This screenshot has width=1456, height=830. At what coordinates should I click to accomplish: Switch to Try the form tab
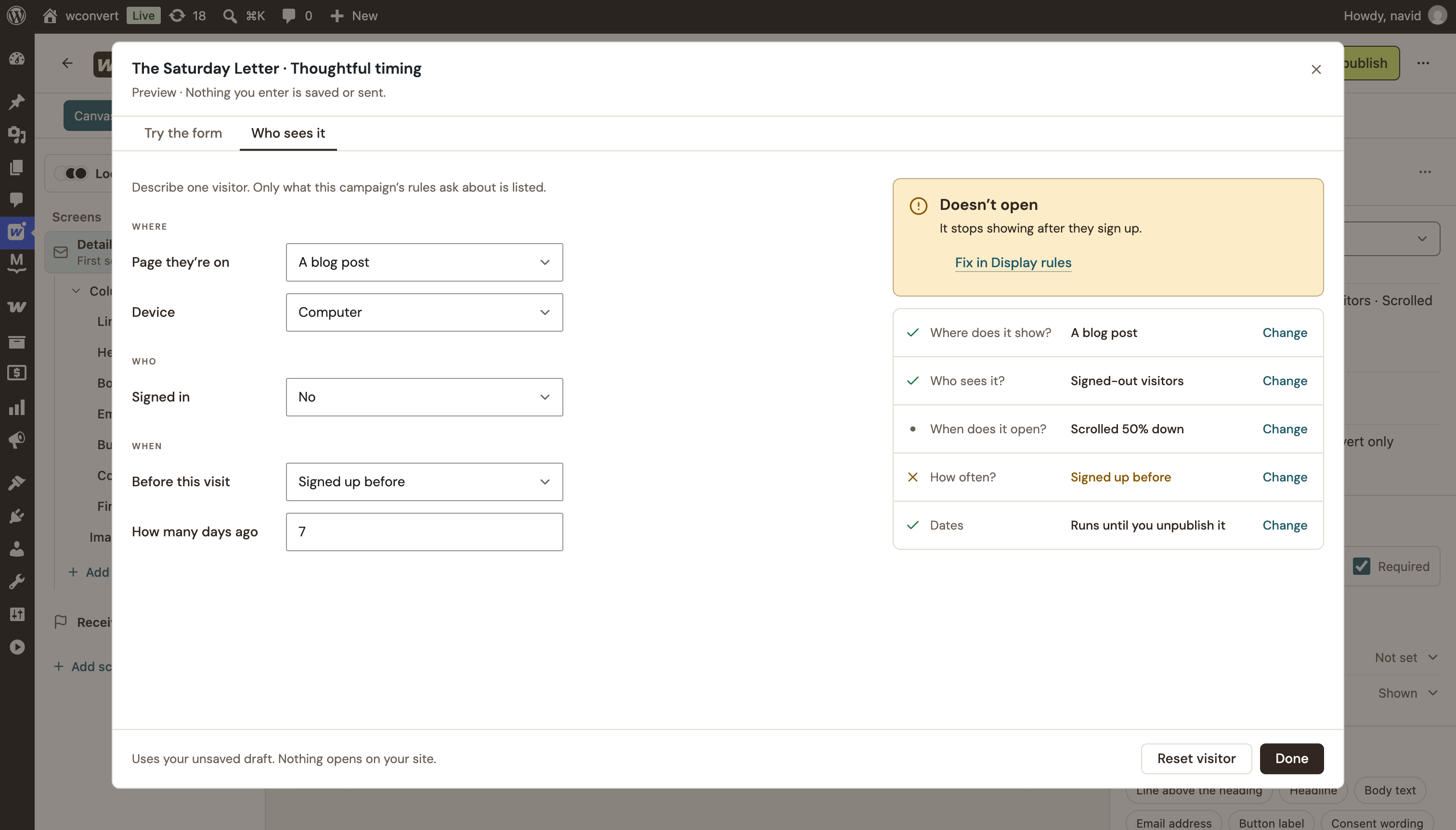tap(183, 133)
